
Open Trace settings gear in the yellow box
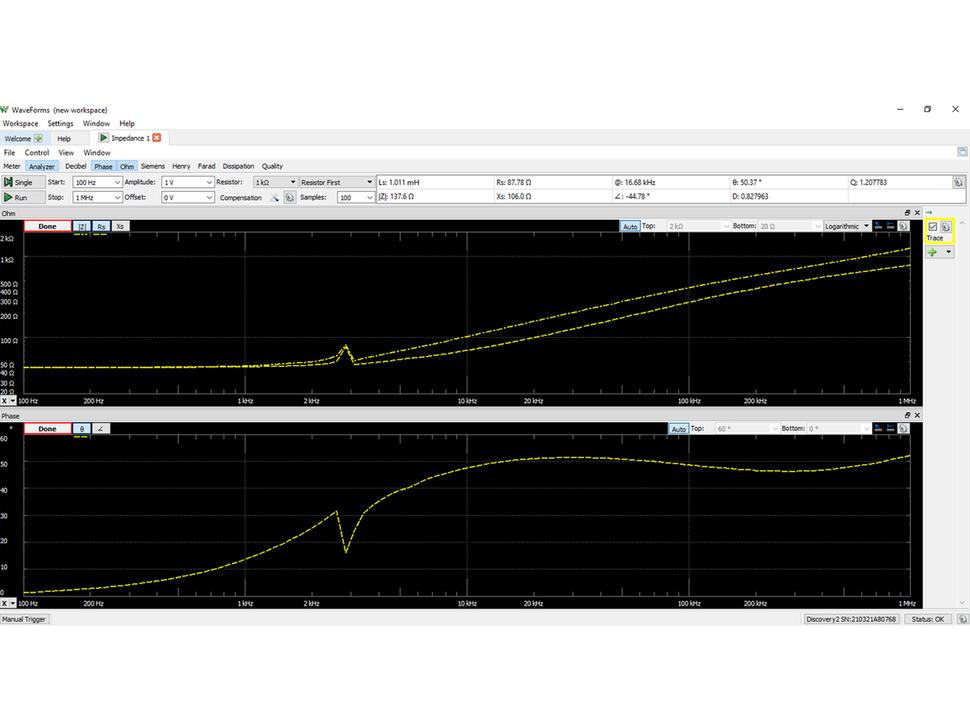pos(946,227)
